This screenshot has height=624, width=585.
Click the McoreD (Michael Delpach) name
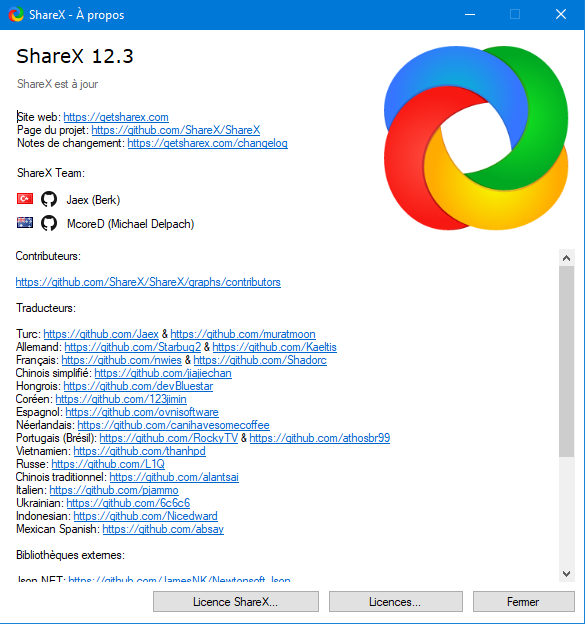(131, 224)
